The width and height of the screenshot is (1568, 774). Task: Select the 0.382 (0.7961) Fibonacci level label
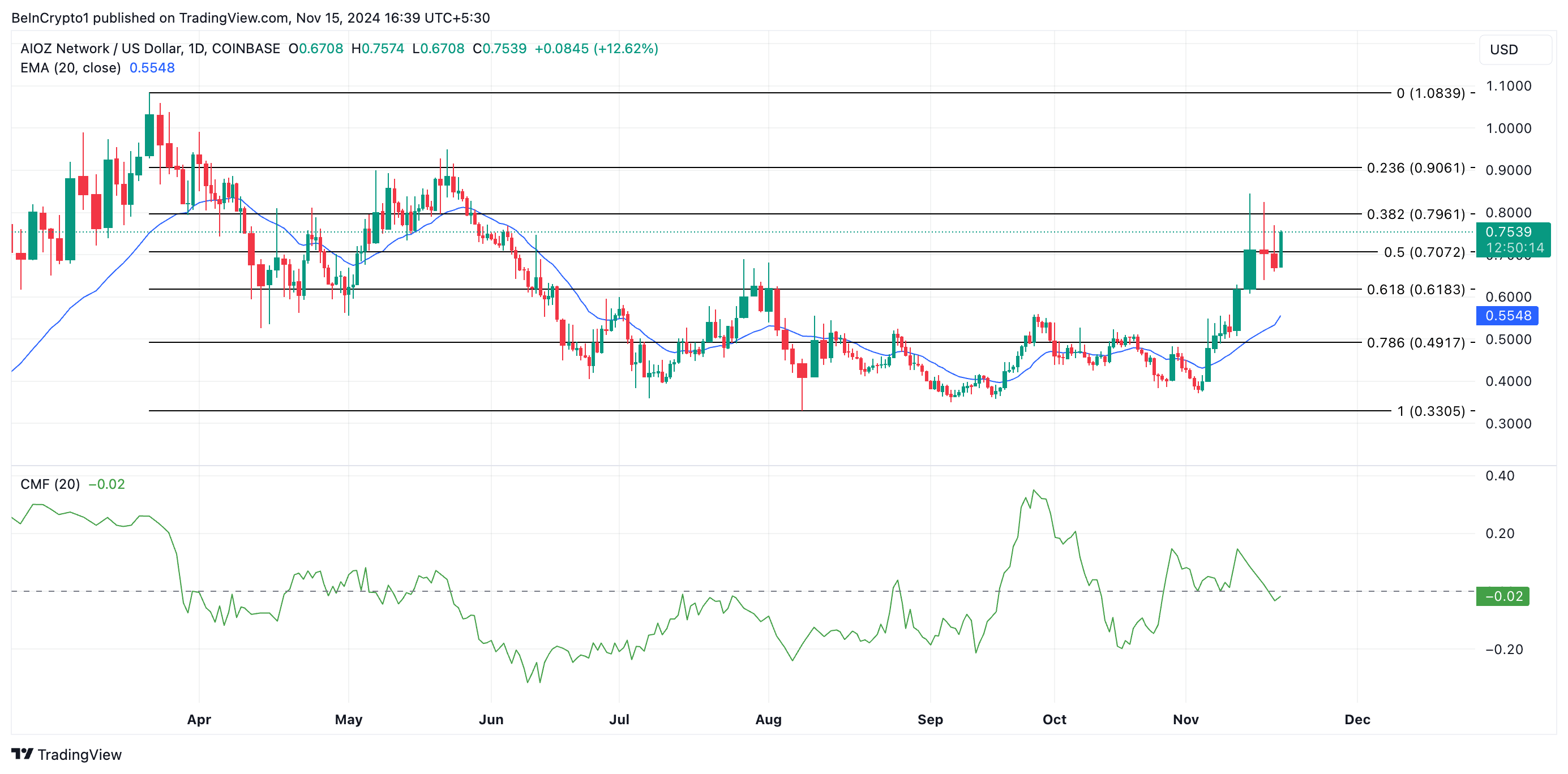(x=1415, y=214)
